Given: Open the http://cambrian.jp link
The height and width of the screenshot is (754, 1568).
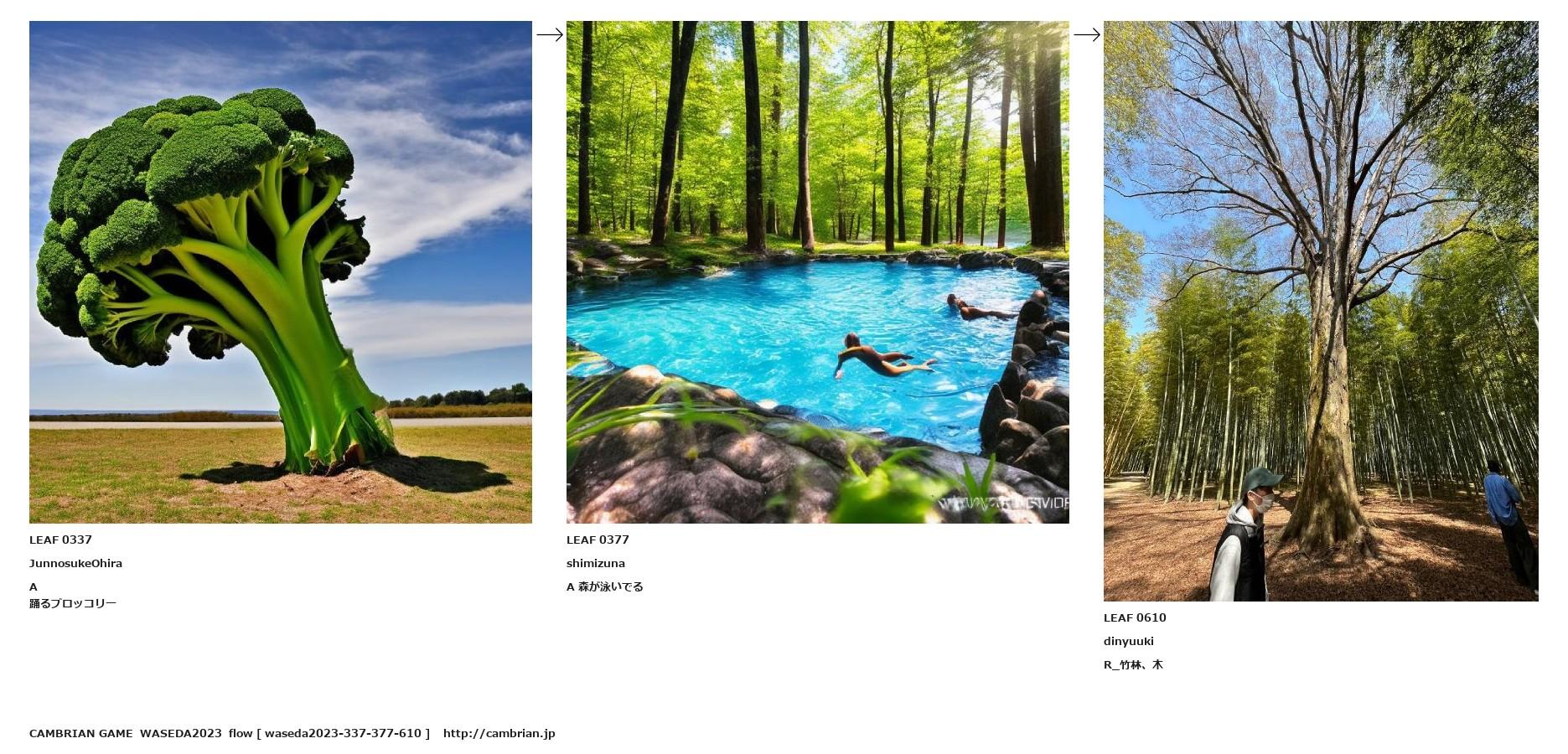Looking at the screenshot, I should tap(499, 733).
